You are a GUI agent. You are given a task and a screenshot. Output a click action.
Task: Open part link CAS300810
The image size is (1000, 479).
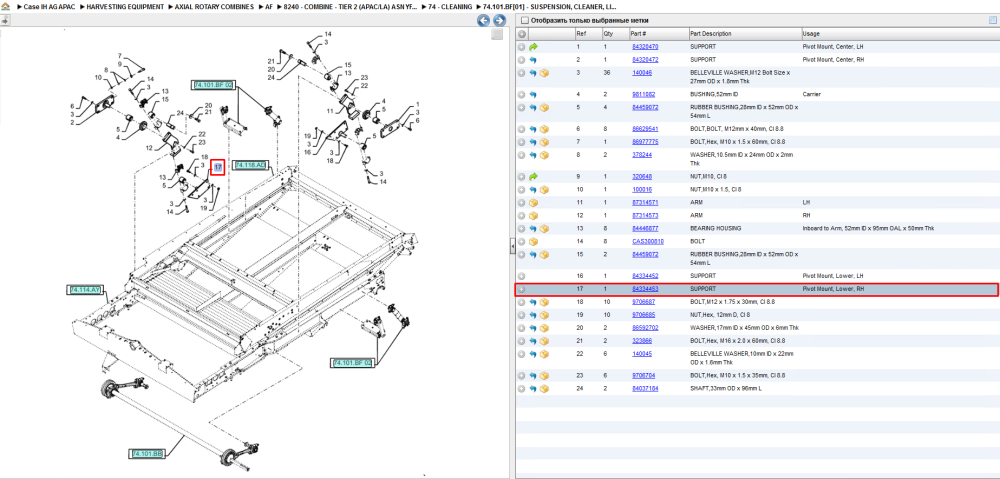click(648, 242)
